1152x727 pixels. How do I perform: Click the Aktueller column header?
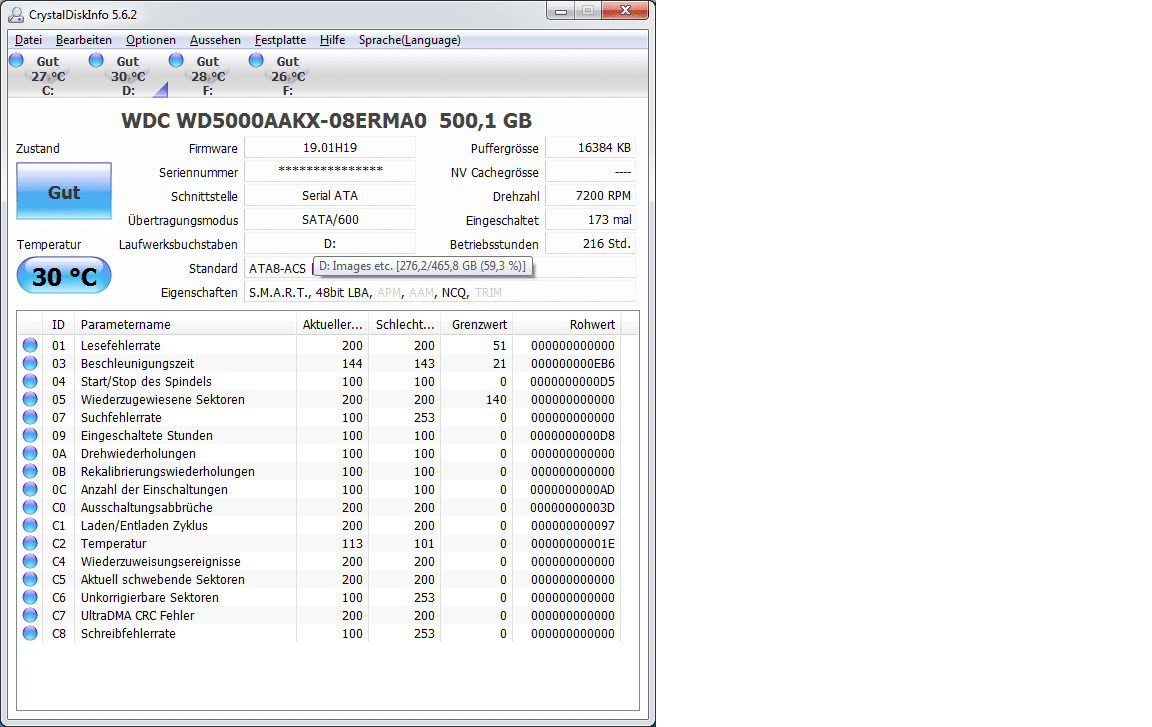[x=333, y=325]
